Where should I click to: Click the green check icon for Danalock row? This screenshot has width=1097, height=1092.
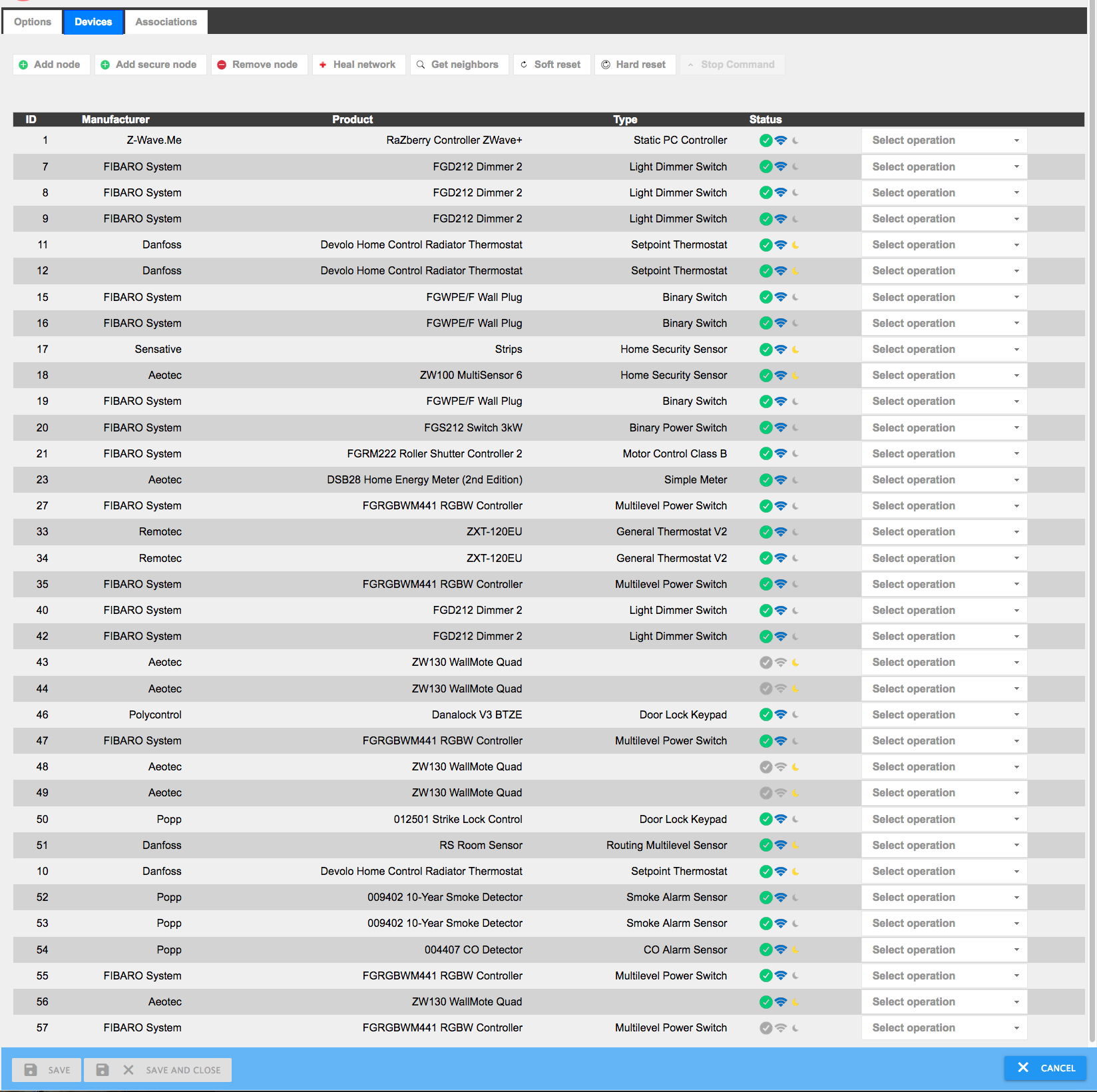click(x=766, y=714)
